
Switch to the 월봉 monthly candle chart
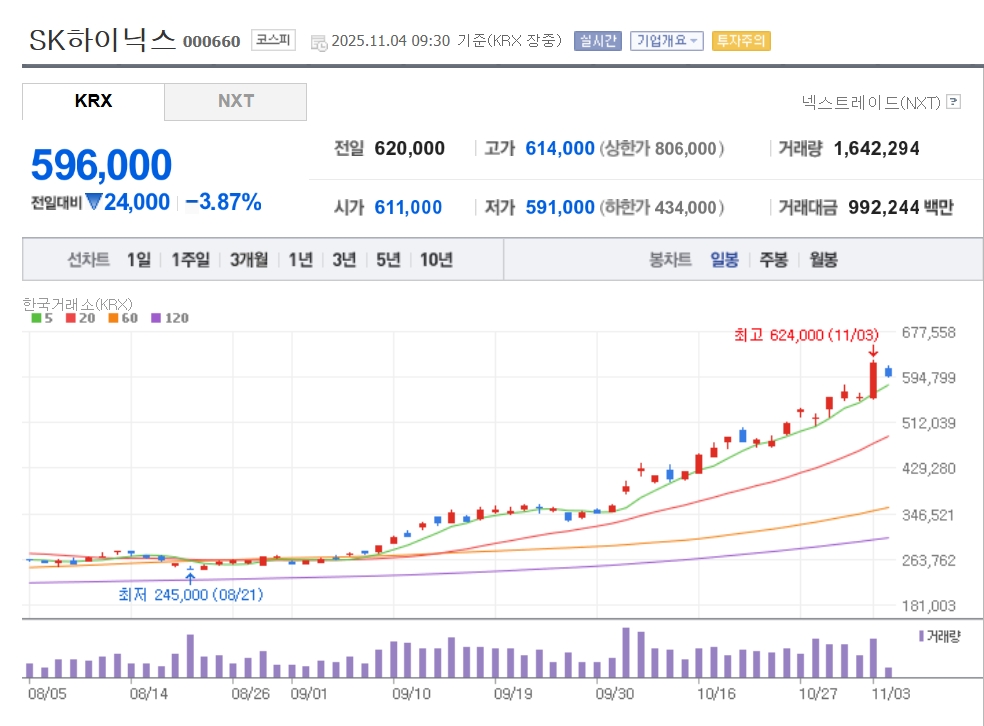click(824, 260)
